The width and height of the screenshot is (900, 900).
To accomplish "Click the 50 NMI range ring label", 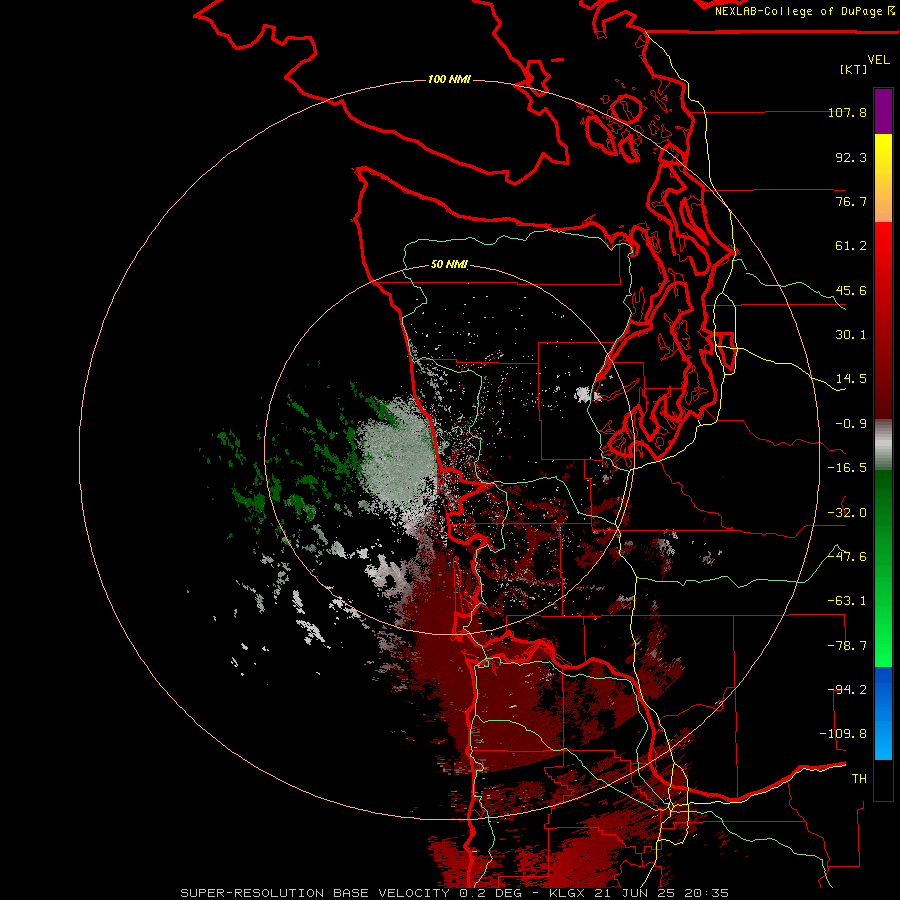I will tap(449, 265).
